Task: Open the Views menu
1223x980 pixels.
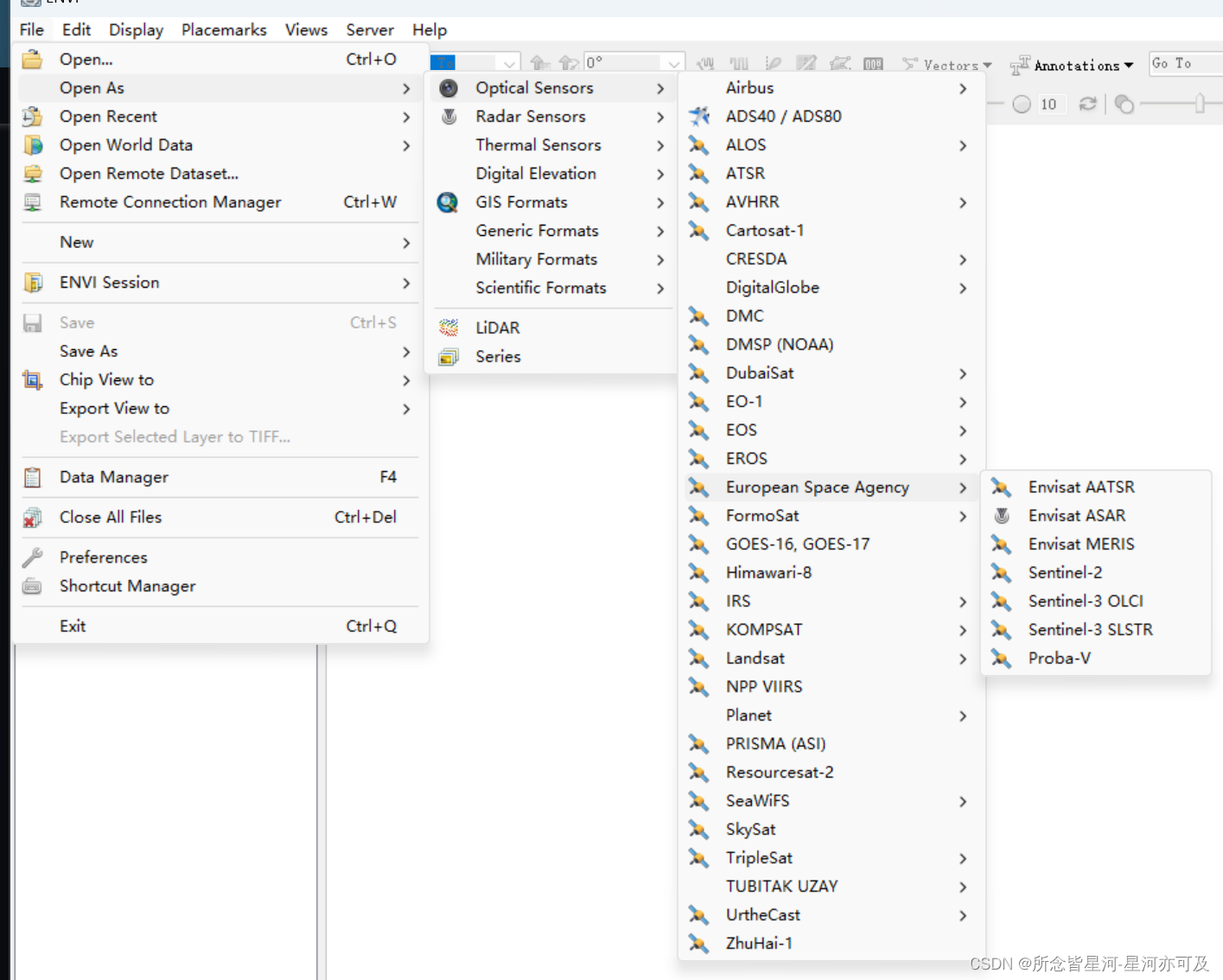Action: tap(306, 29)
